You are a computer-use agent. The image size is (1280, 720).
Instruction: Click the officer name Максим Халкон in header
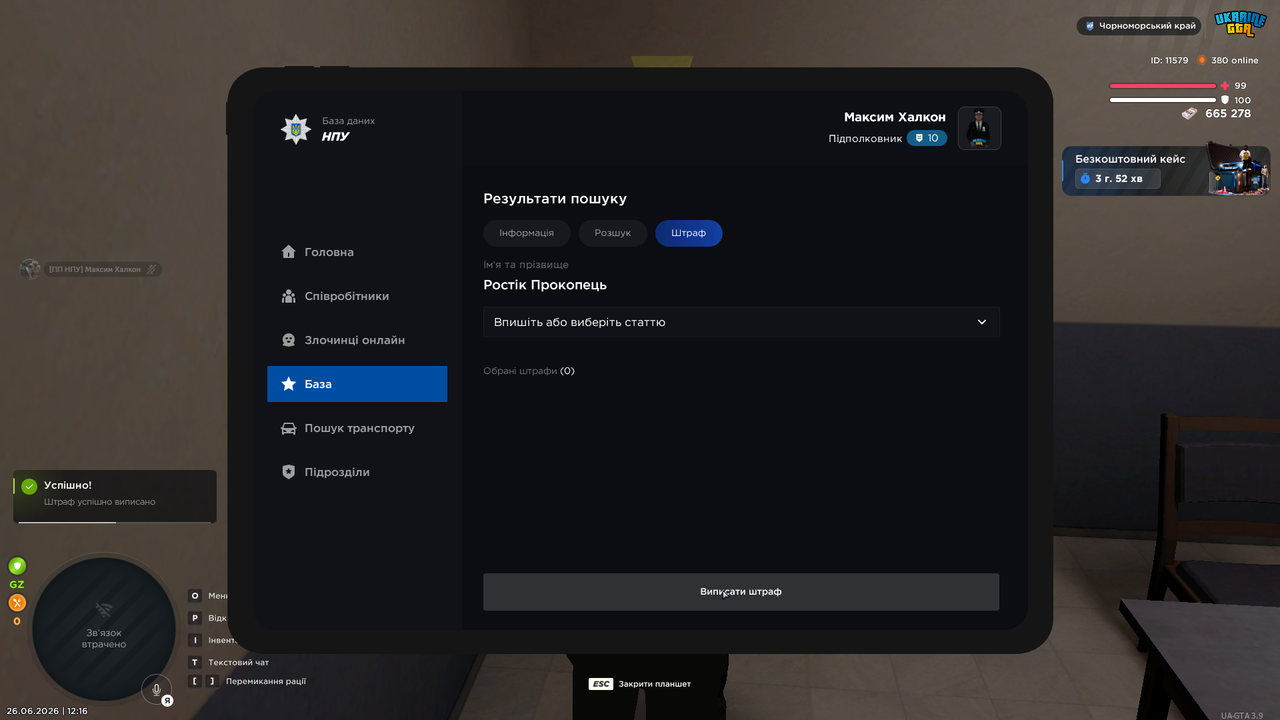pyautogui.click(x=895, y=117)
